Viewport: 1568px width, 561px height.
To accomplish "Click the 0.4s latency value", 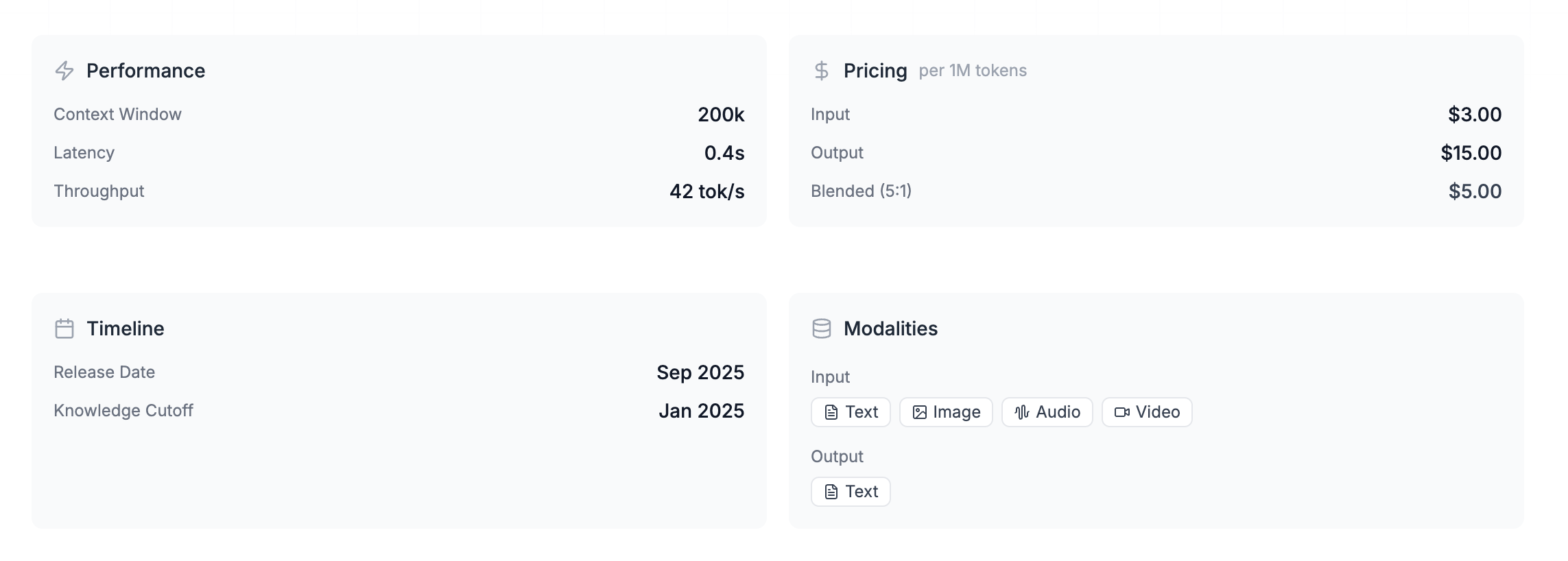I will (x=724, y=153).
